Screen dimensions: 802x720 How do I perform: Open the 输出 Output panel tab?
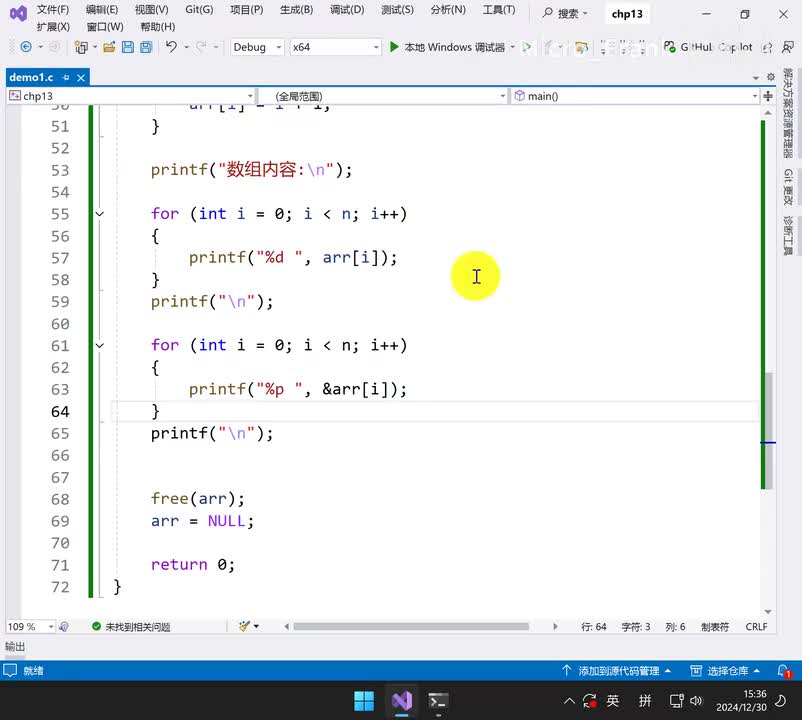[15, 646]
